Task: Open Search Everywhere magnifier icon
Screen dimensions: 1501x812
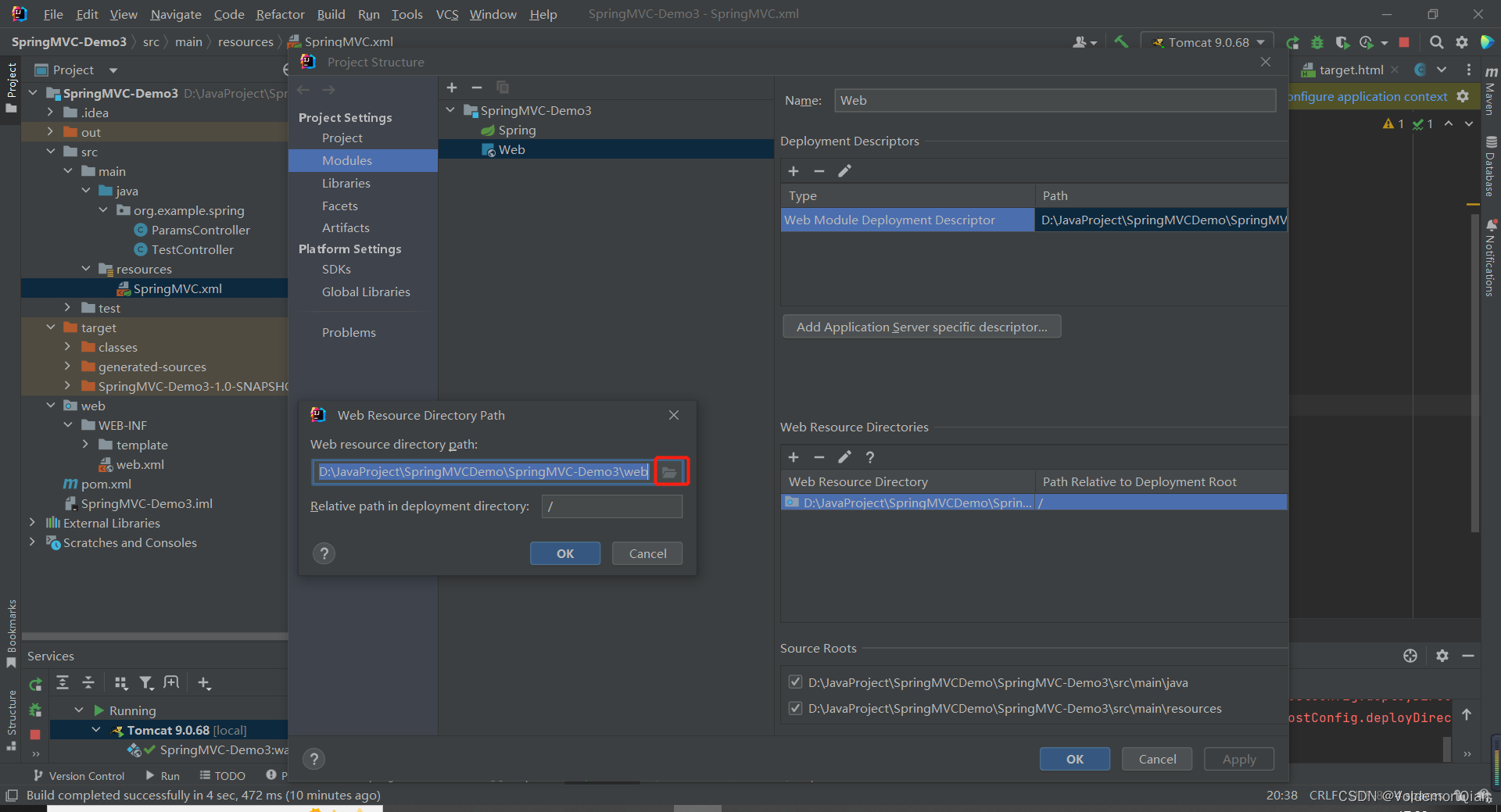Action: pyautogui.click(x=1437, y=42)
